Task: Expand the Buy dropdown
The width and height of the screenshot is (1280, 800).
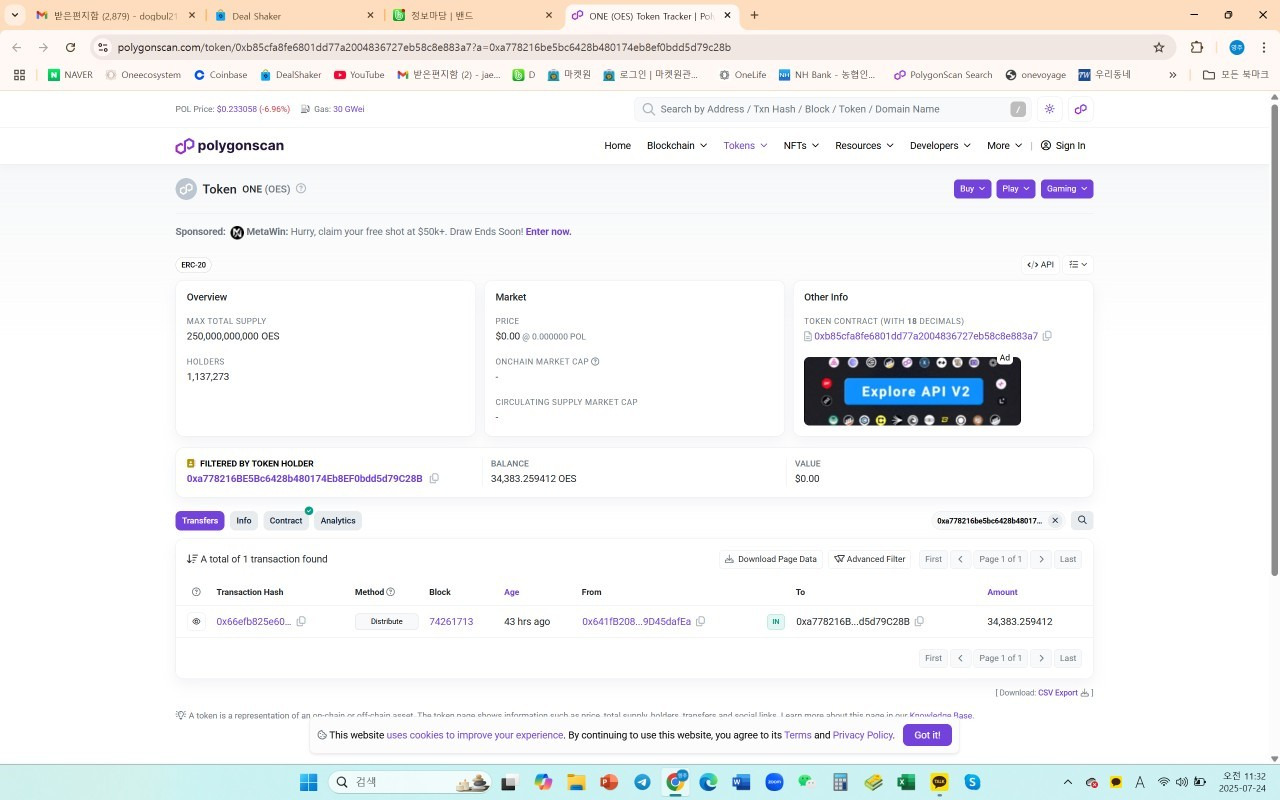Action: point(972,189)
